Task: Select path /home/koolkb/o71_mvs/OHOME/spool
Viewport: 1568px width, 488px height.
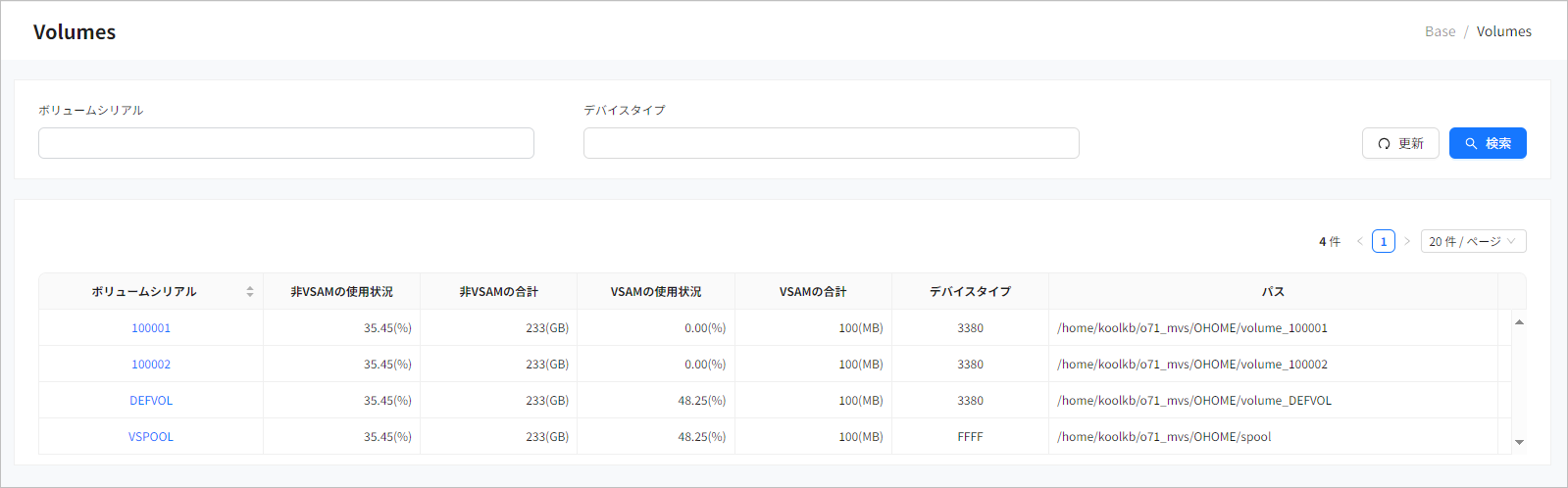Action: point(1164,437)
